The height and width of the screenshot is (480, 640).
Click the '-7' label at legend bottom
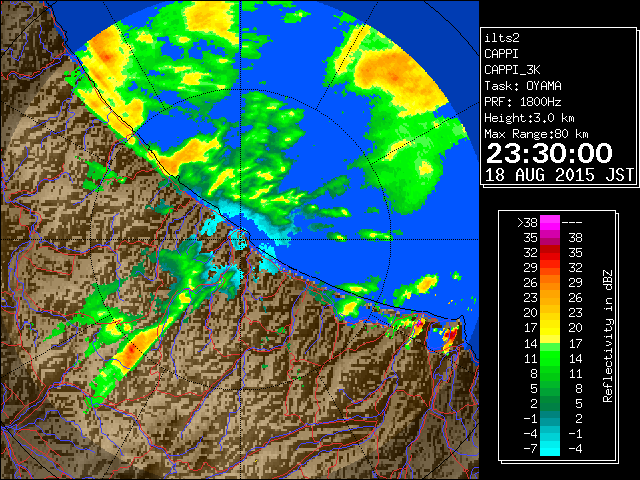[x=530, y=449]
